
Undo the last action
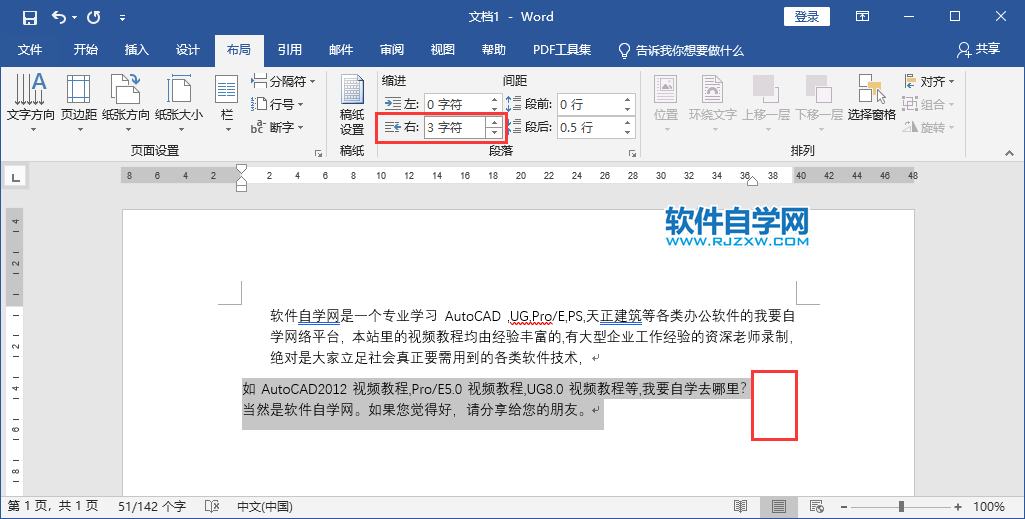59,18
